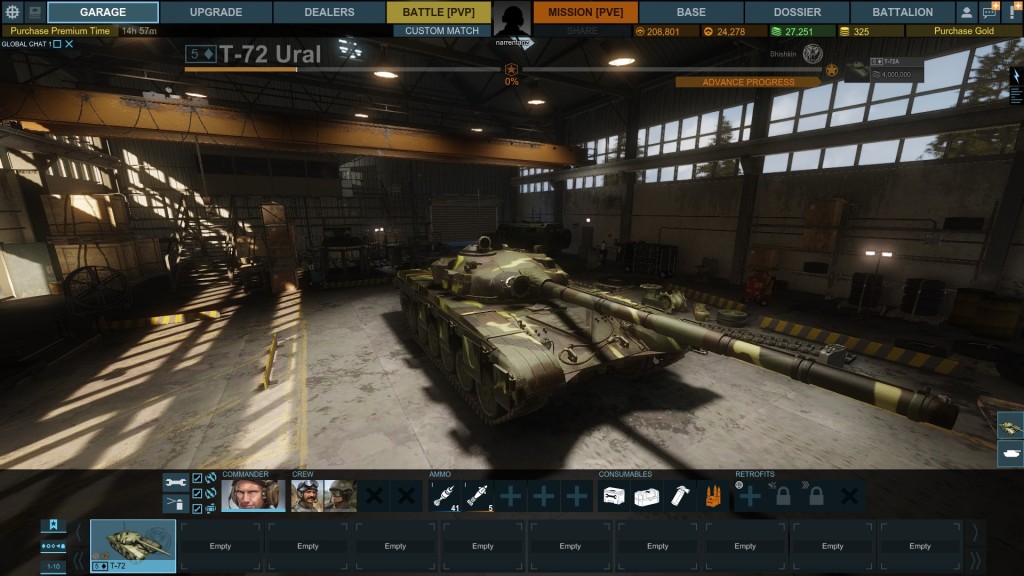Image resolution: width=1024 pixels, height=576 pixels.
Task: Click the player avatar silhouette
Action: point(512,21)
